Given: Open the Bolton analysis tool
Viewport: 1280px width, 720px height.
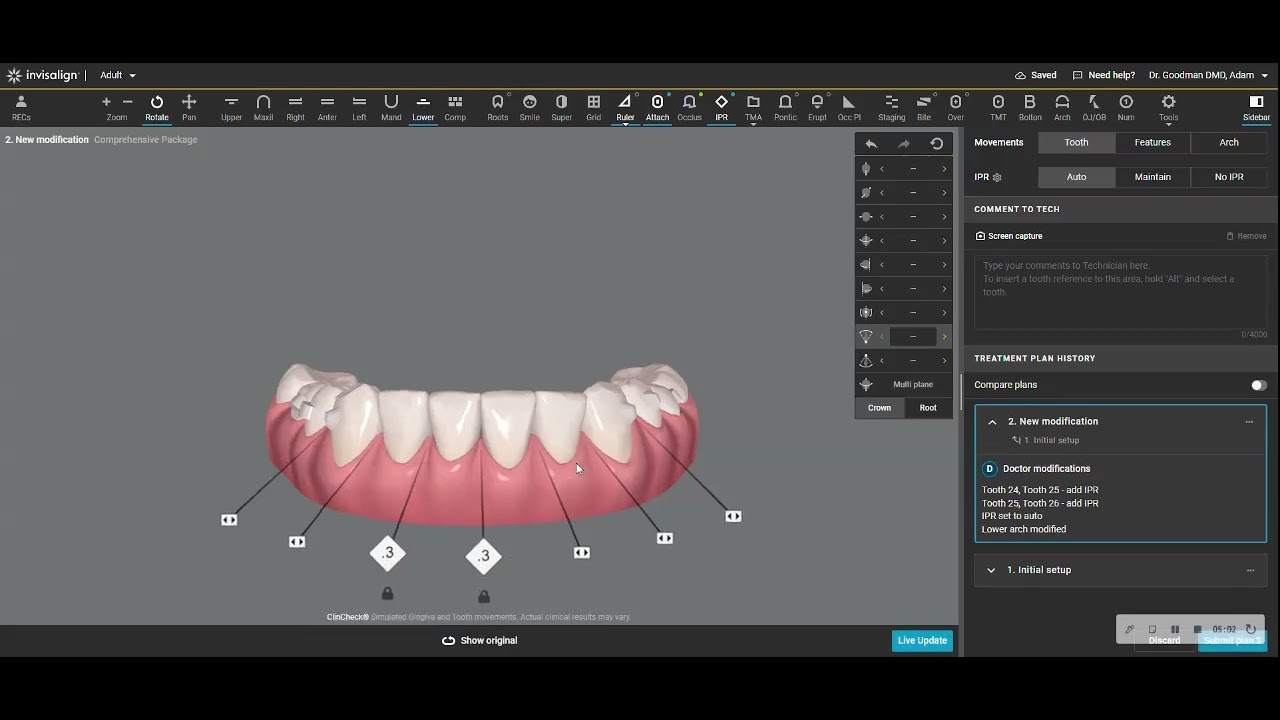Looking at the screenshot, I should click(1030, 108).
